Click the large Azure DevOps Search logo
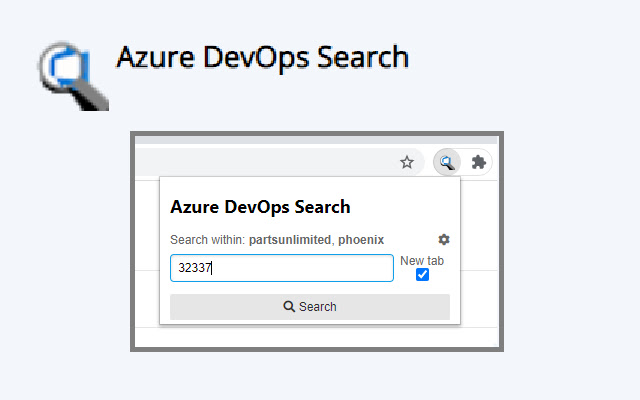The image size is (640, 400). click(x=71, y=74)
